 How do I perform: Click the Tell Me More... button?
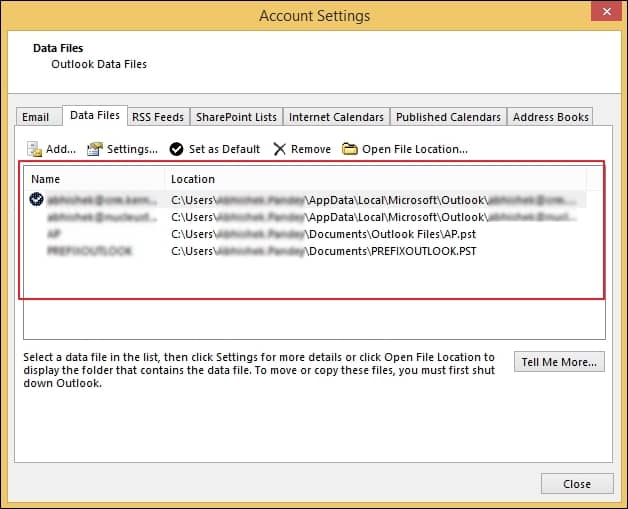559,362
